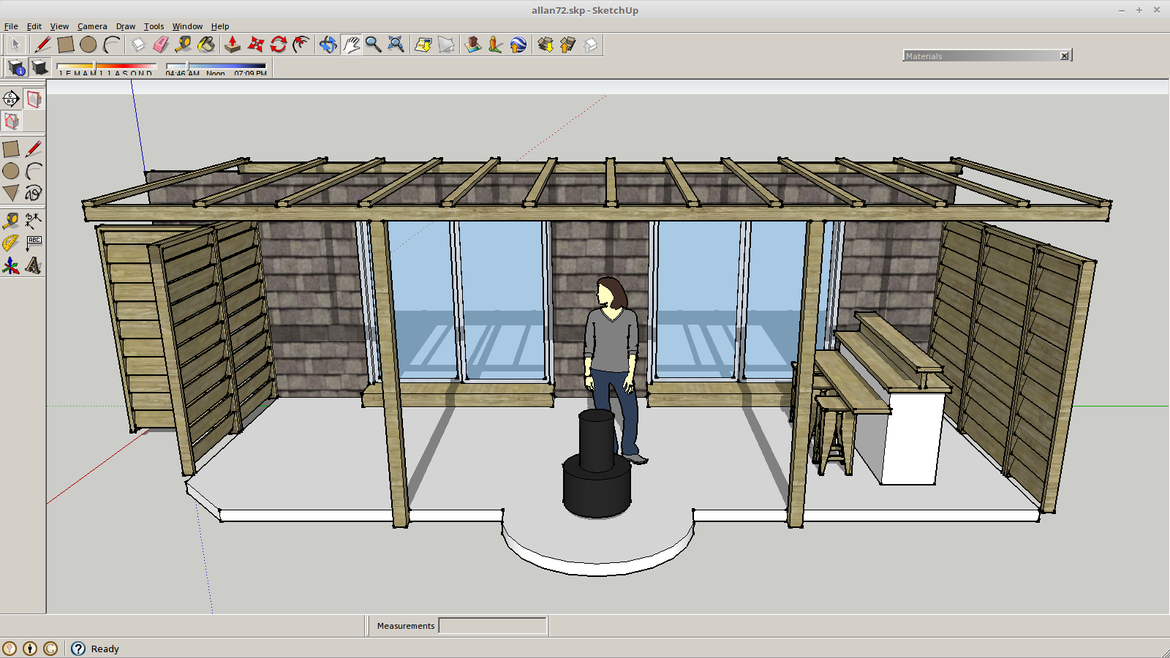Select the Push/Pull tool
The width and height of the screenshot is (1170, 658).
[x=232, y=44]
